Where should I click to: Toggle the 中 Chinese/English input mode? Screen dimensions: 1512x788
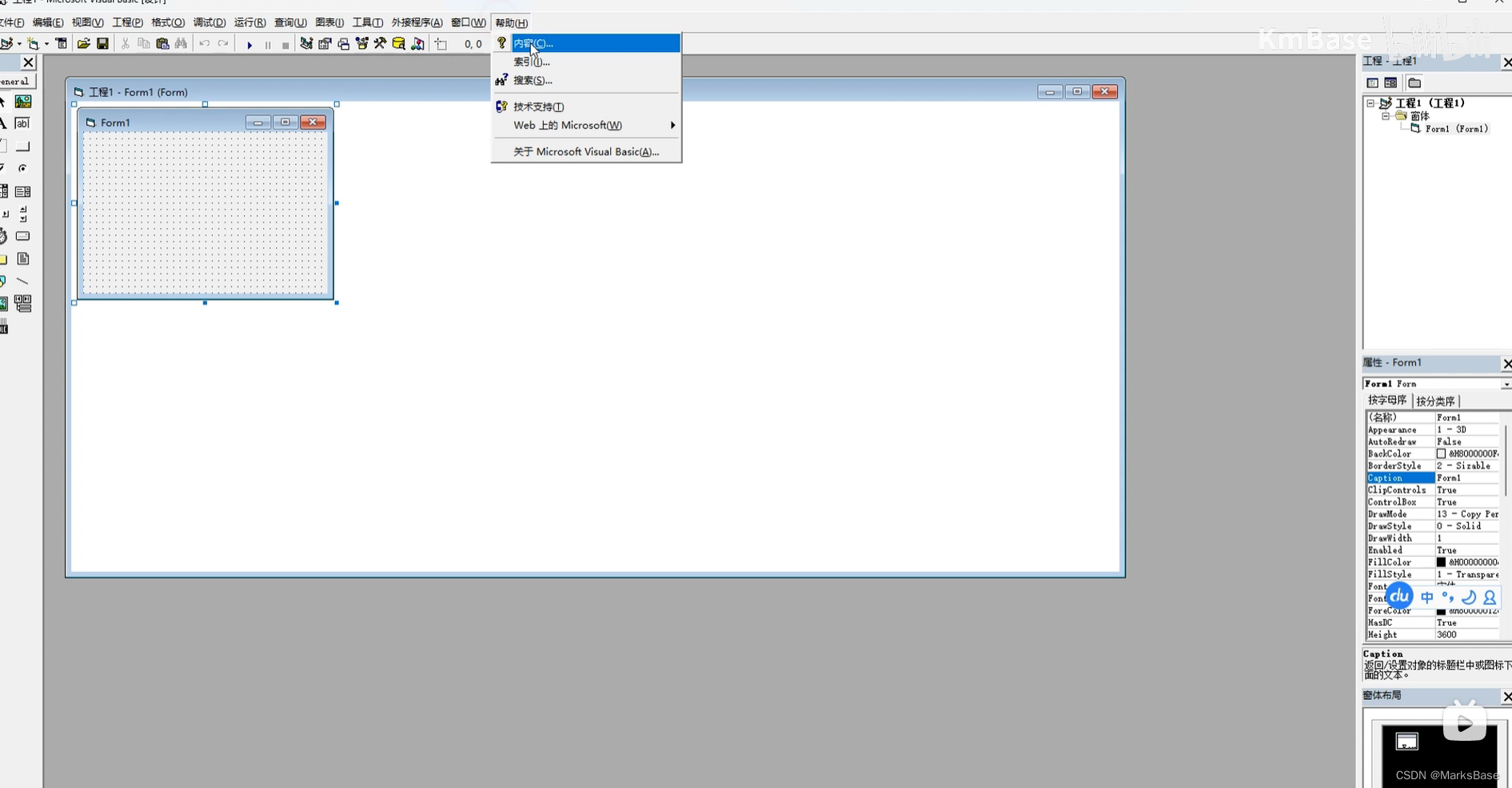click(1426, 598)
